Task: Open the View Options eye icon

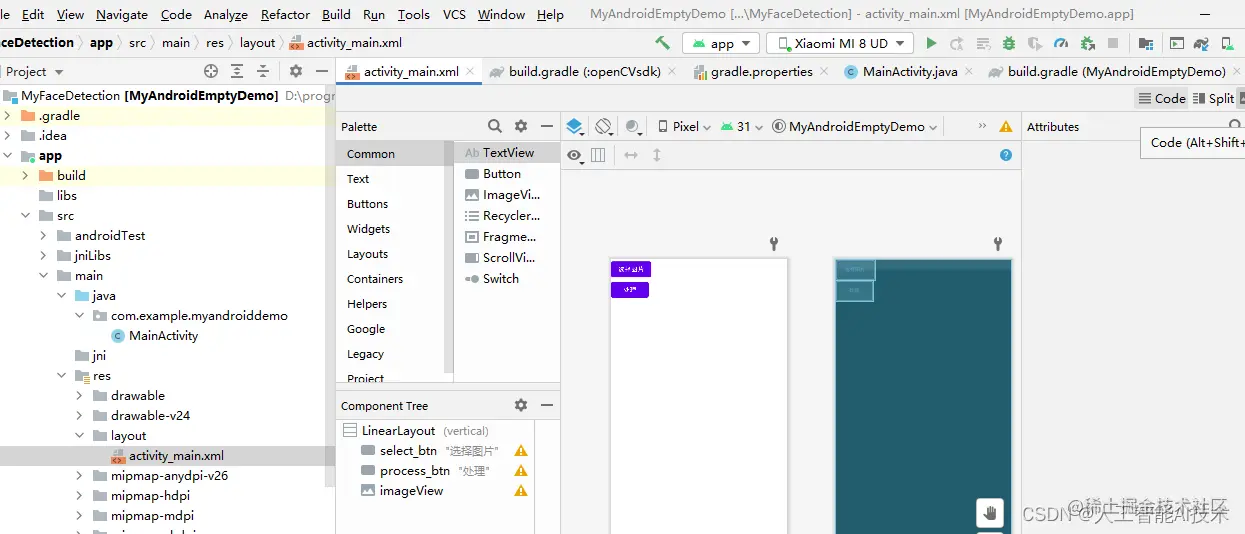Action: (x=574, y=155)
